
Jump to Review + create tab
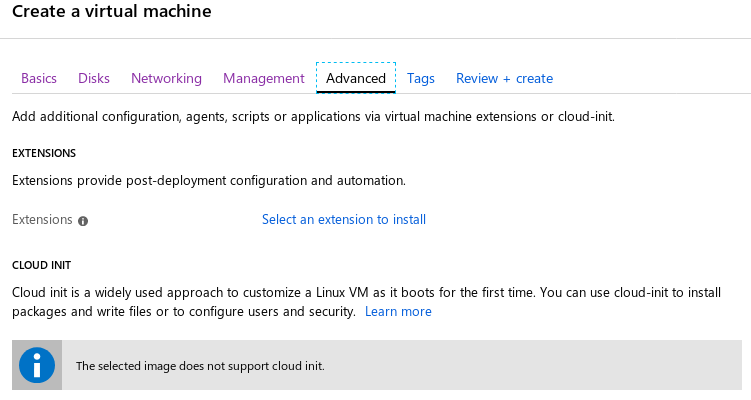click(x=504, y=78)
